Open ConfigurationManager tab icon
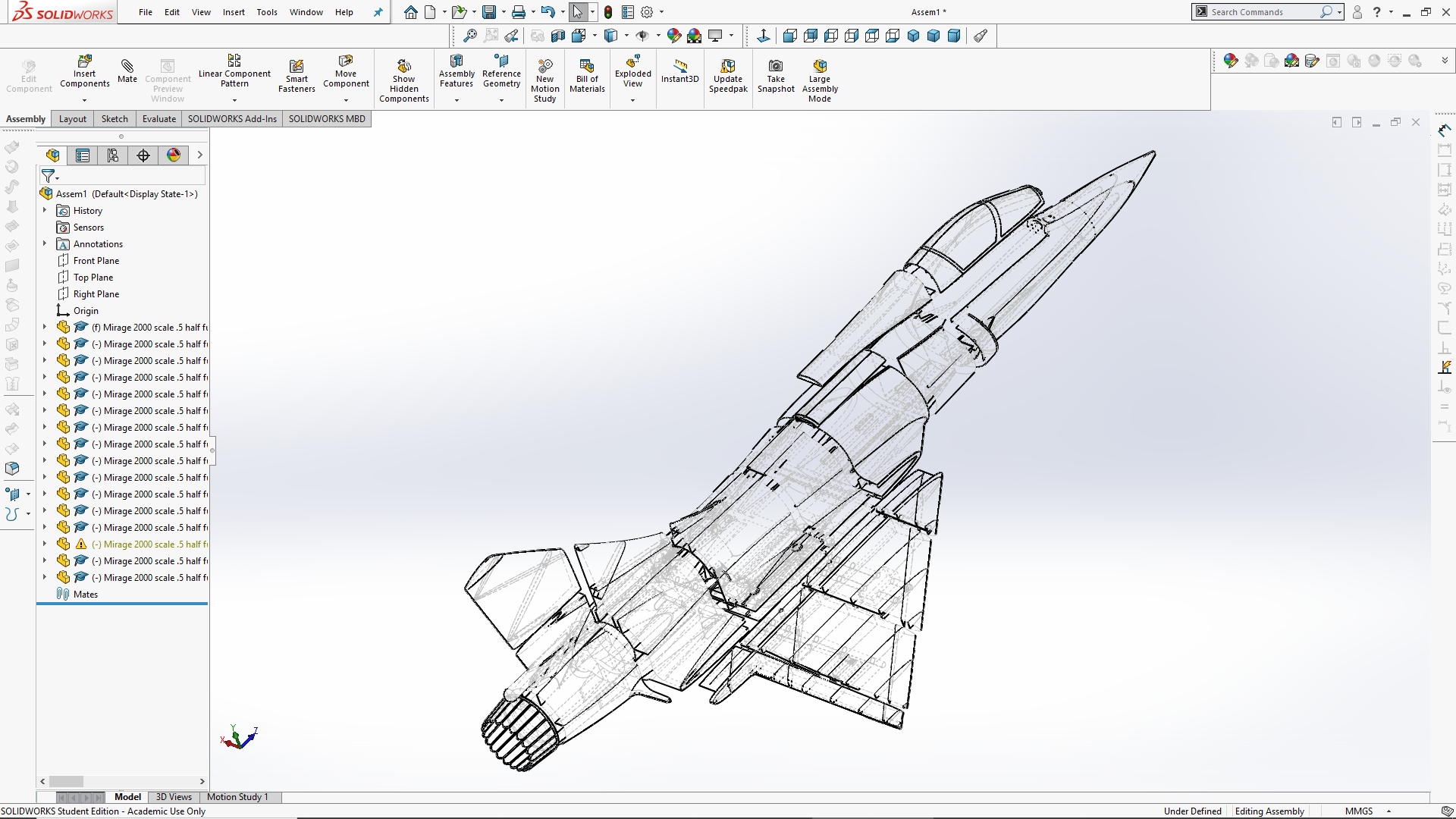 click(x=113, y=155)
